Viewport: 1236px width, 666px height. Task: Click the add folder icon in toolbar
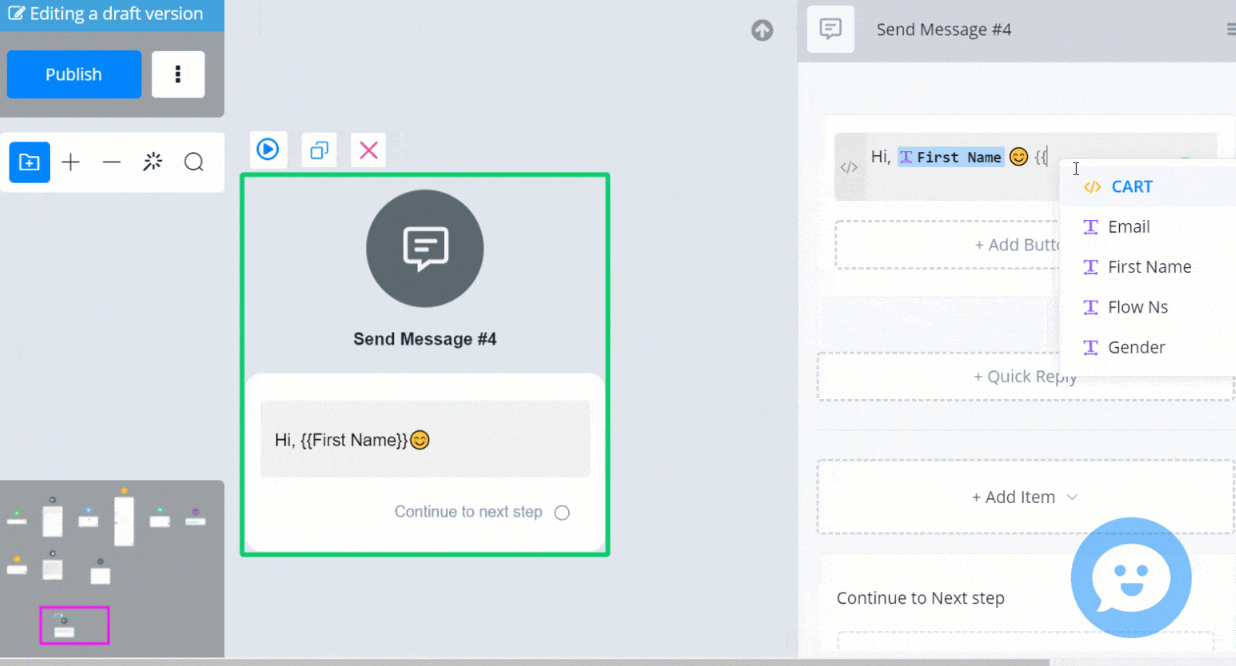[29, 162]
